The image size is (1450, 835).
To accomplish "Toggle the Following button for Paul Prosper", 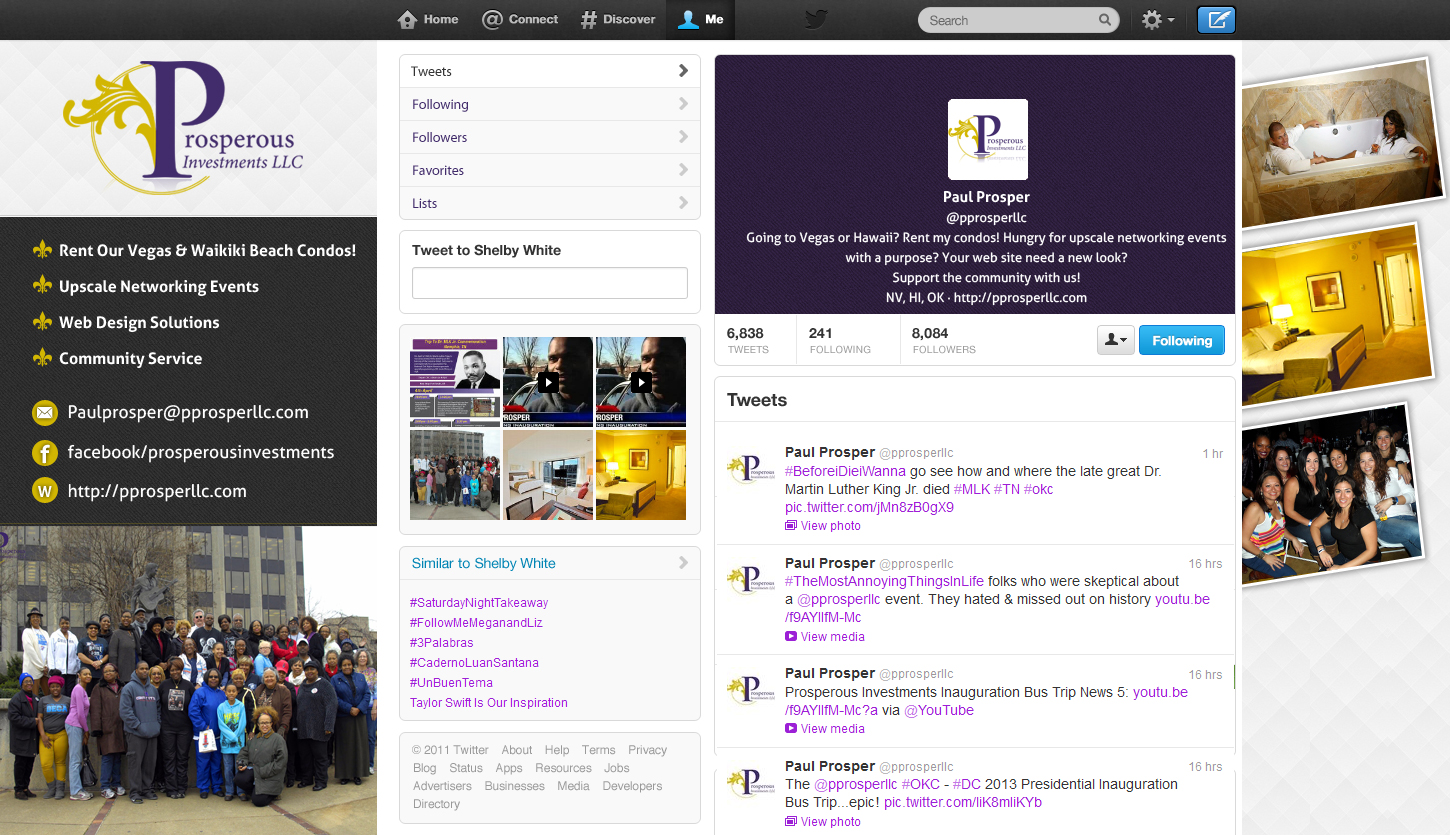I will point(1181,341).
